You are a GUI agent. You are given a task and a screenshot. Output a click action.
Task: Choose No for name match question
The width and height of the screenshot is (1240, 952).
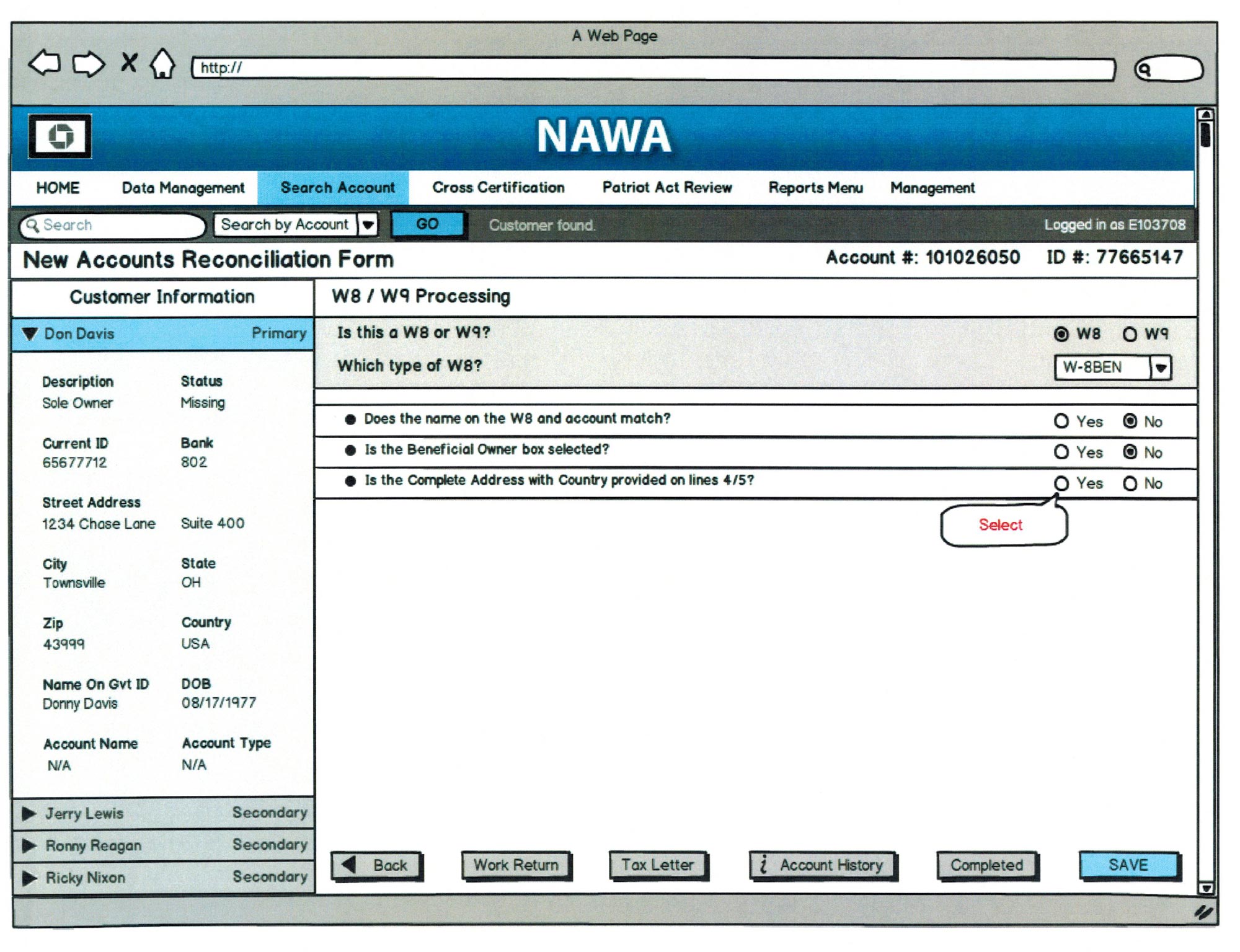point(1130,421)
